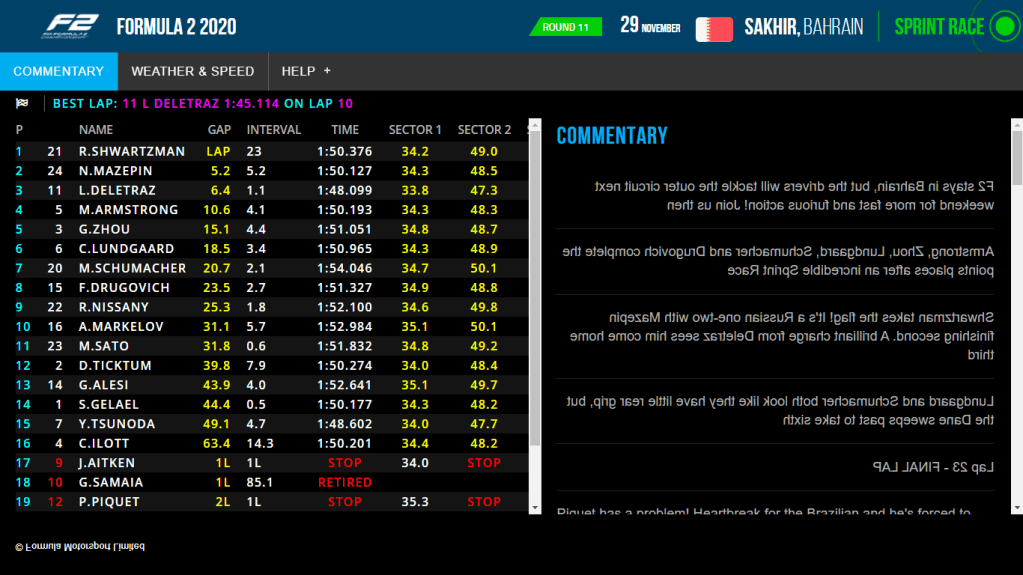The image size is (1023, 575).
Task: Click the Round 11 badge
Action: (565, 27)
